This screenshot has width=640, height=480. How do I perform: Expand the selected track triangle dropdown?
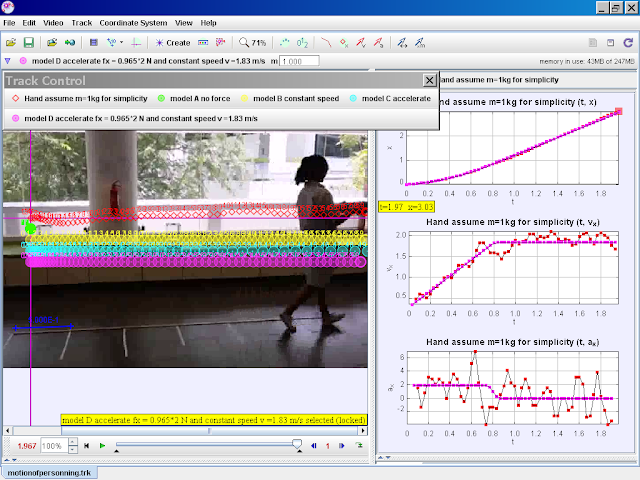7,61
